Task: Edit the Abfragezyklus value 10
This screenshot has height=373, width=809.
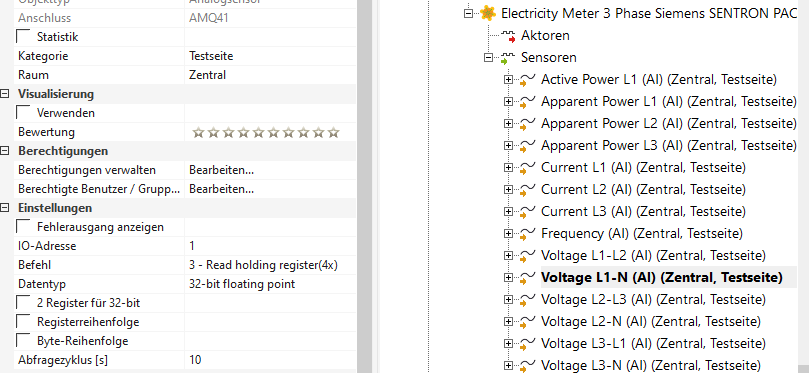Action: (x=270, y=360)
